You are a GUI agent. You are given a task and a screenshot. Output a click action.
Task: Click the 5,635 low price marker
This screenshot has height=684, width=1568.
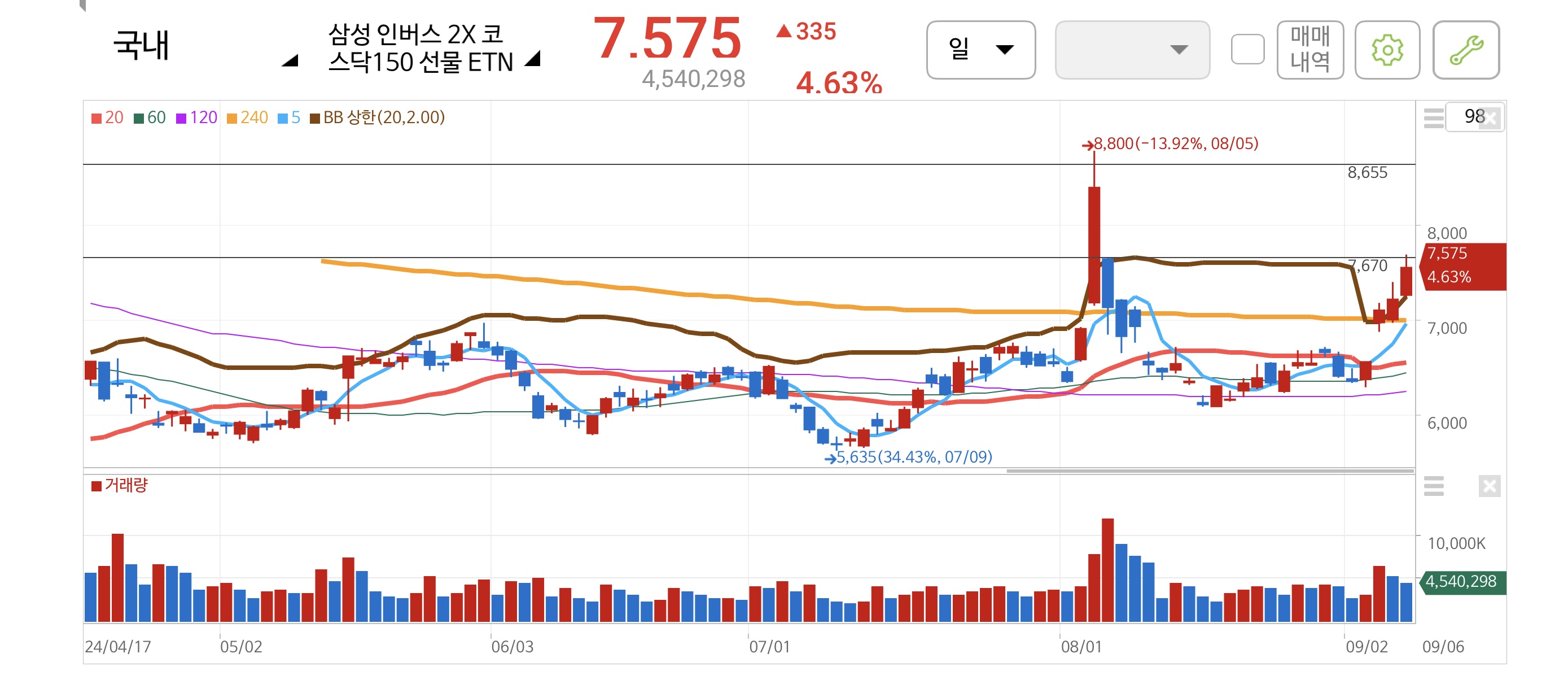[x=908, y=457]
